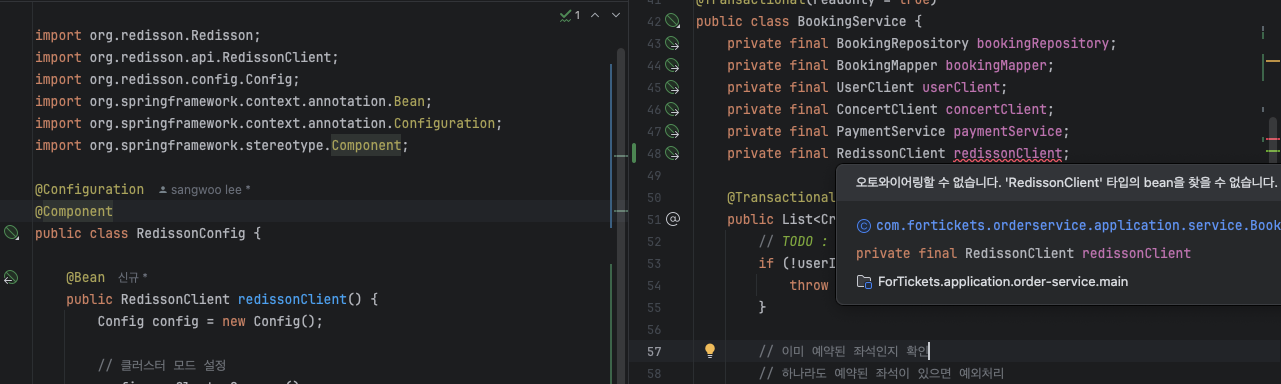Click autowired dependency icon on line 43
The width and height of the screenshot is (1281, 384).
pyautogui.click(x=673, y=44)
